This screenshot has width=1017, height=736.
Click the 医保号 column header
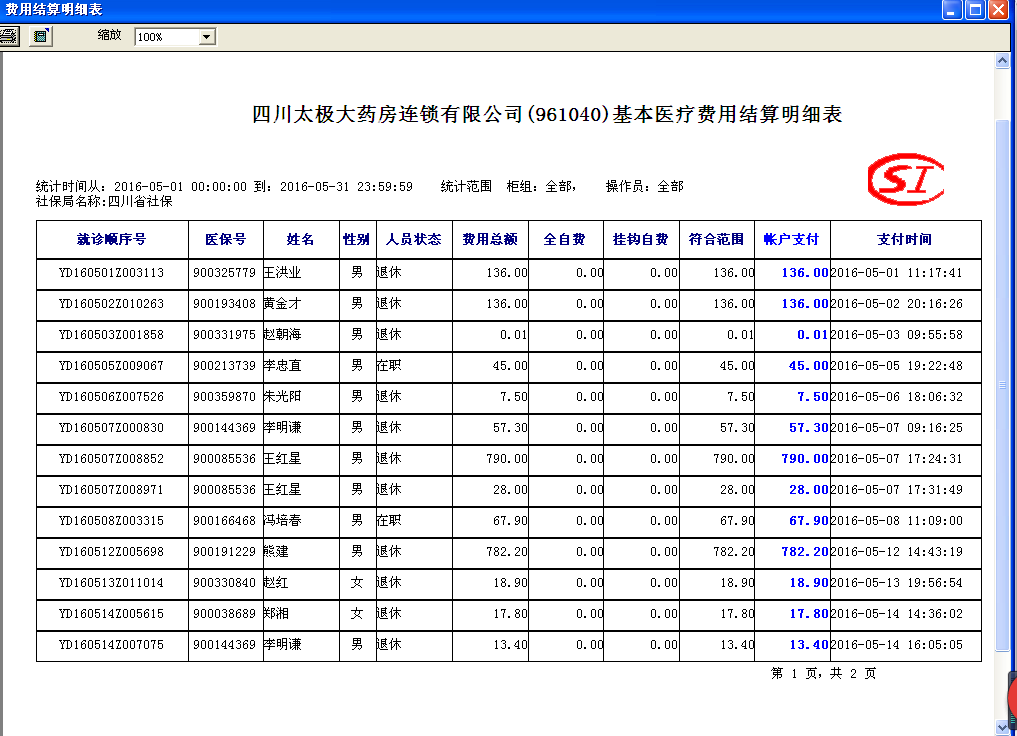(226, 240)
